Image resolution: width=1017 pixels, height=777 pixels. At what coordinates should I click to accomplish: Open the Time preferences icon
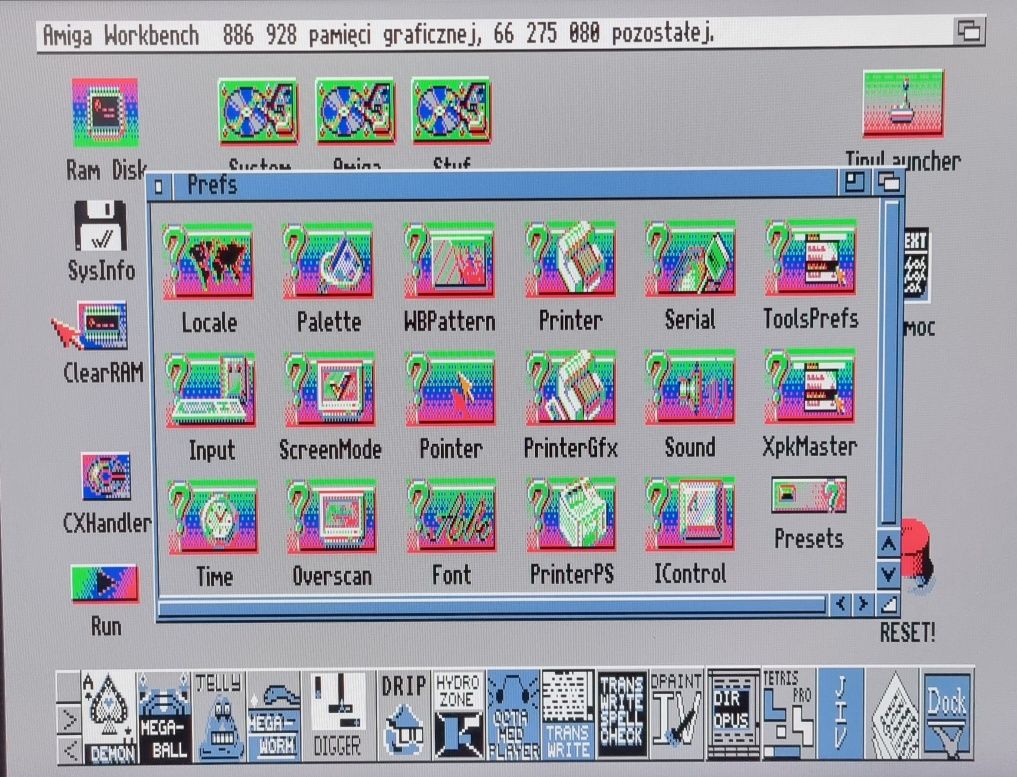(213, 518)
